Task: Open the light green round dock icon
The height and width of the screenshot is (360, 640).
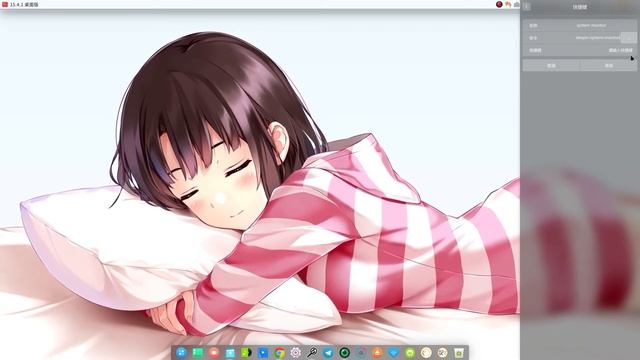Action: coord(410,353)
